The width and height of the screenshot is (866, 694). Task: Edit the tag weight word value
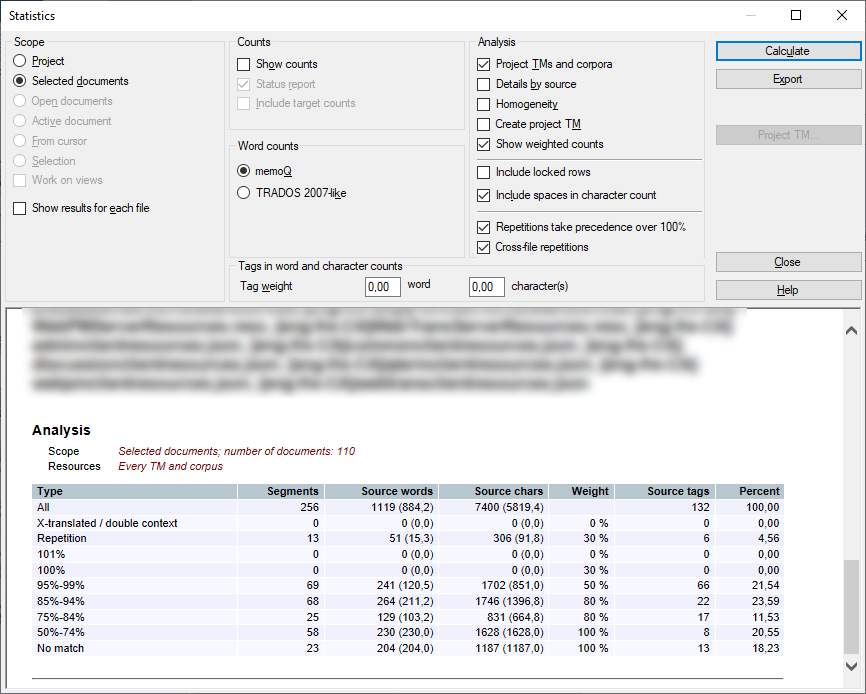click(x=382, y=286)
